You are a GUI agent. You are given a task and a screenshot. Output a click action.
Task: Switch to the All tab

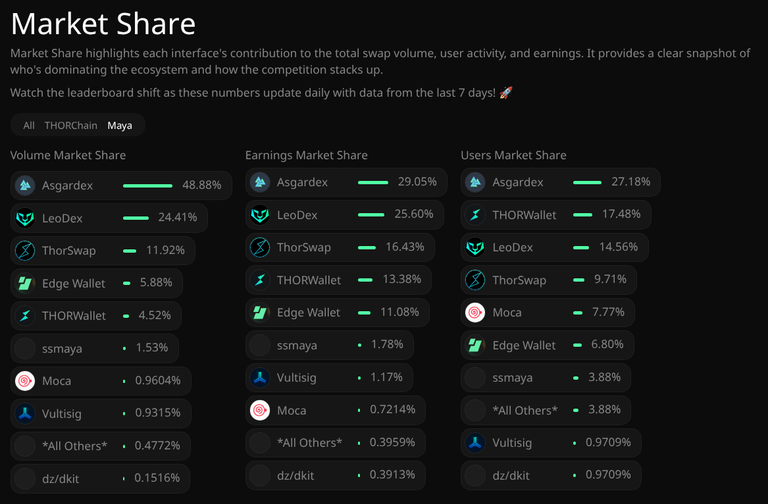click(x=29, y=125)
